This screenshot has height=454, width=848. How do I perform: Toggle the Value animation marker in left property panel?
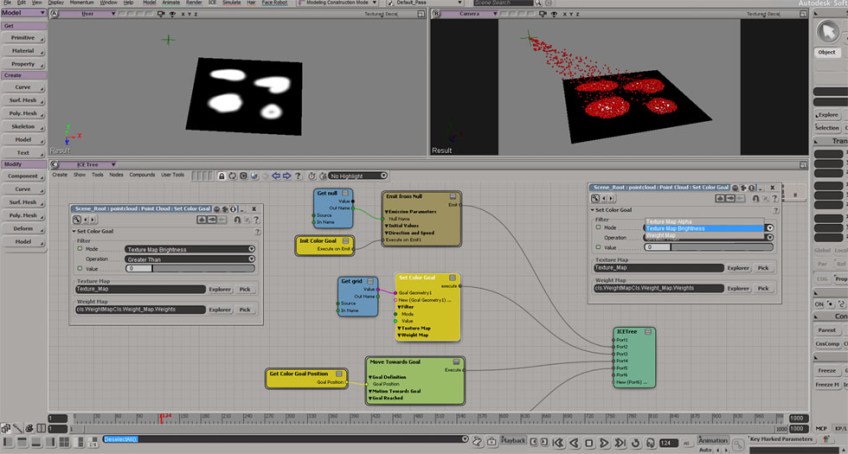(x=81, y=268)
